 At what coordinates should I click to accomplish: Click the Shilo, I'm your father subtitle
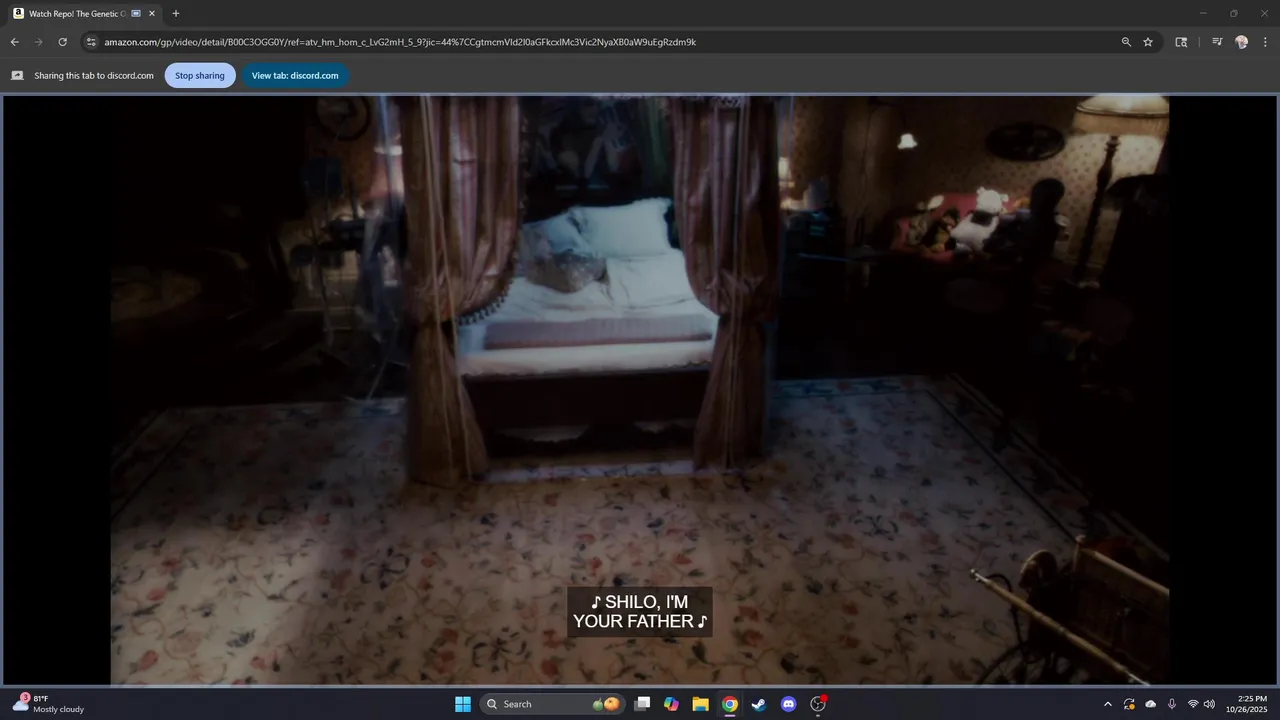640,611
